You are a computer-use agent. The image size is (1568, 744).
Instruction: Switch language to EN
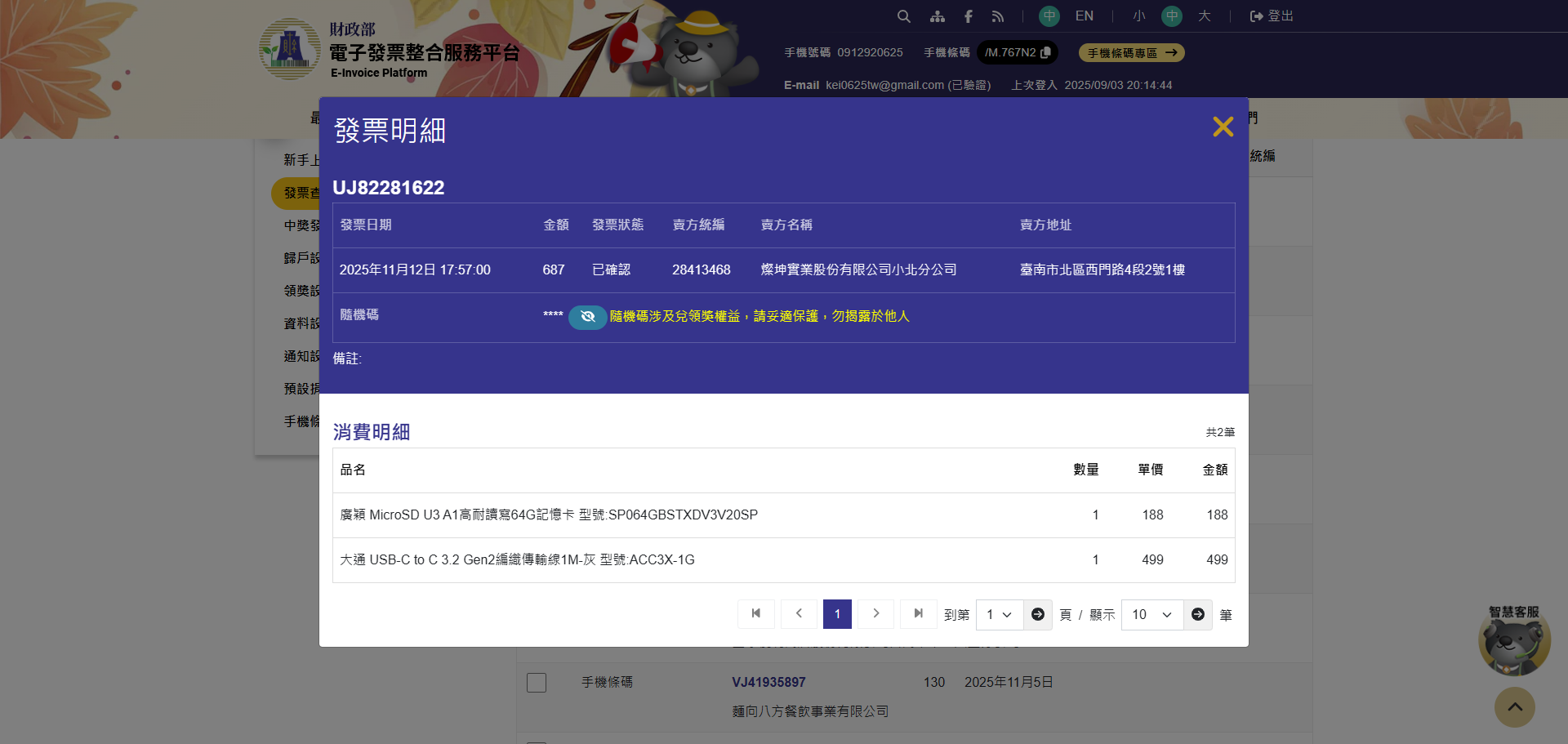tap(1084, 16)
